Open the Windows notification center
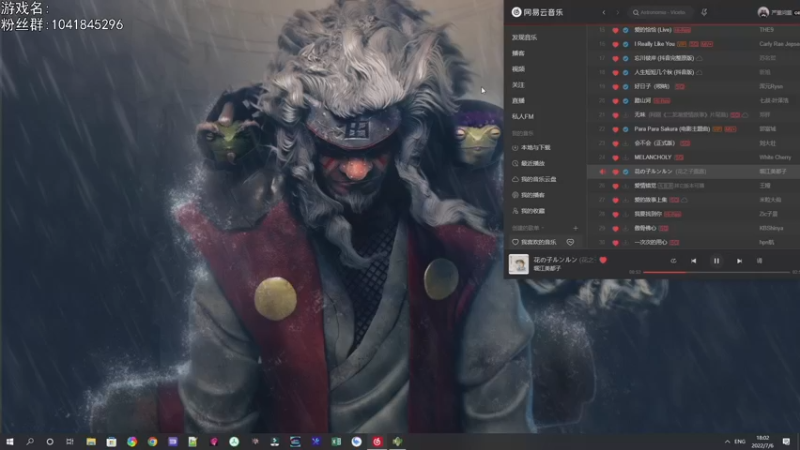800x450 pixels. pyautogui.click(x=786, y=441)
